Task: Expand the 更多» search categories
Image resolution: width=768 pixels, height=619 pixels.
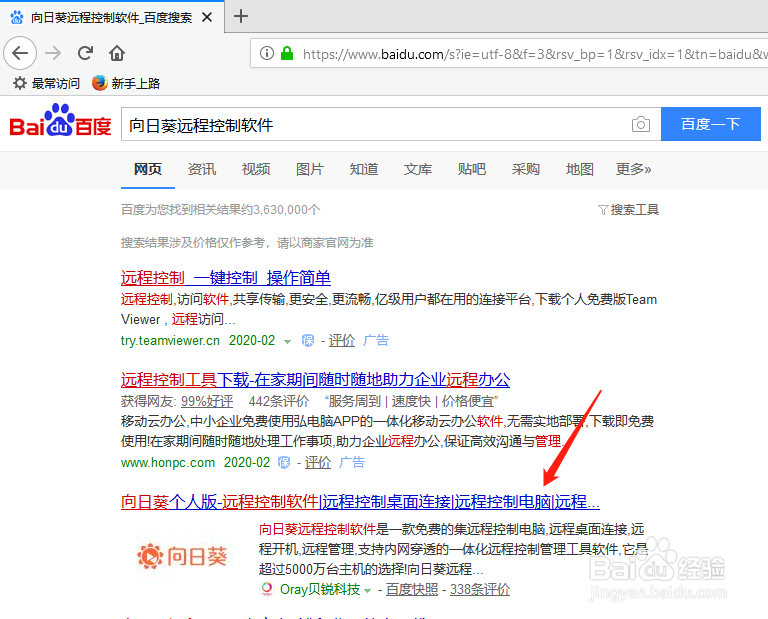Action: point(633,169)
